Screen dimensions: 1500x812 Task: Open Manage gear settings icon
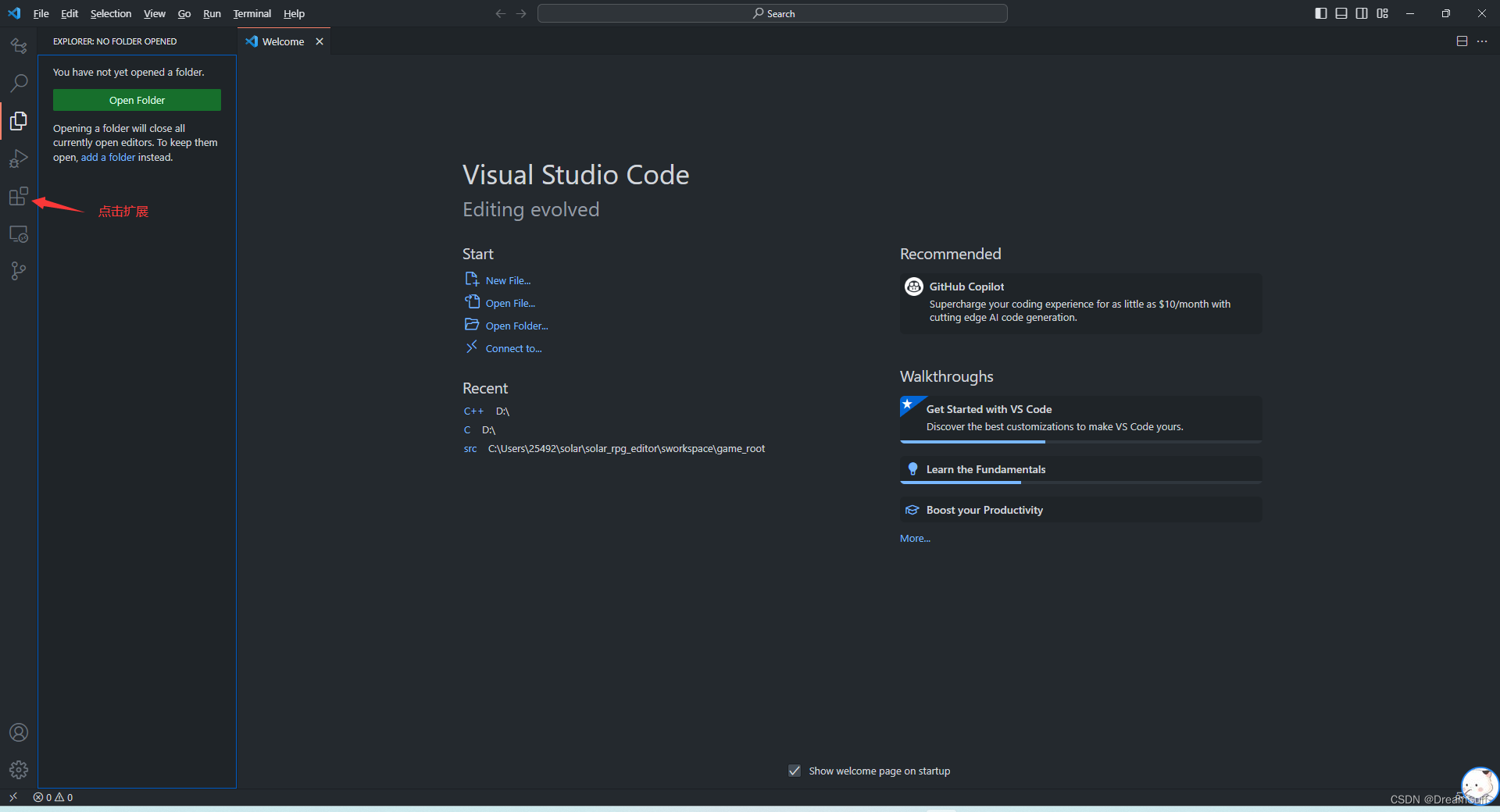(x=19, y=770)
